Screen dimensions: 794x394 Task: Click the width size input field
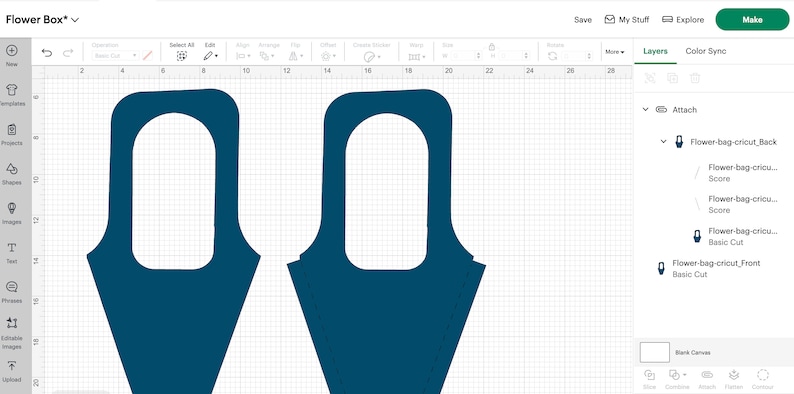click(x=464, y=56)
